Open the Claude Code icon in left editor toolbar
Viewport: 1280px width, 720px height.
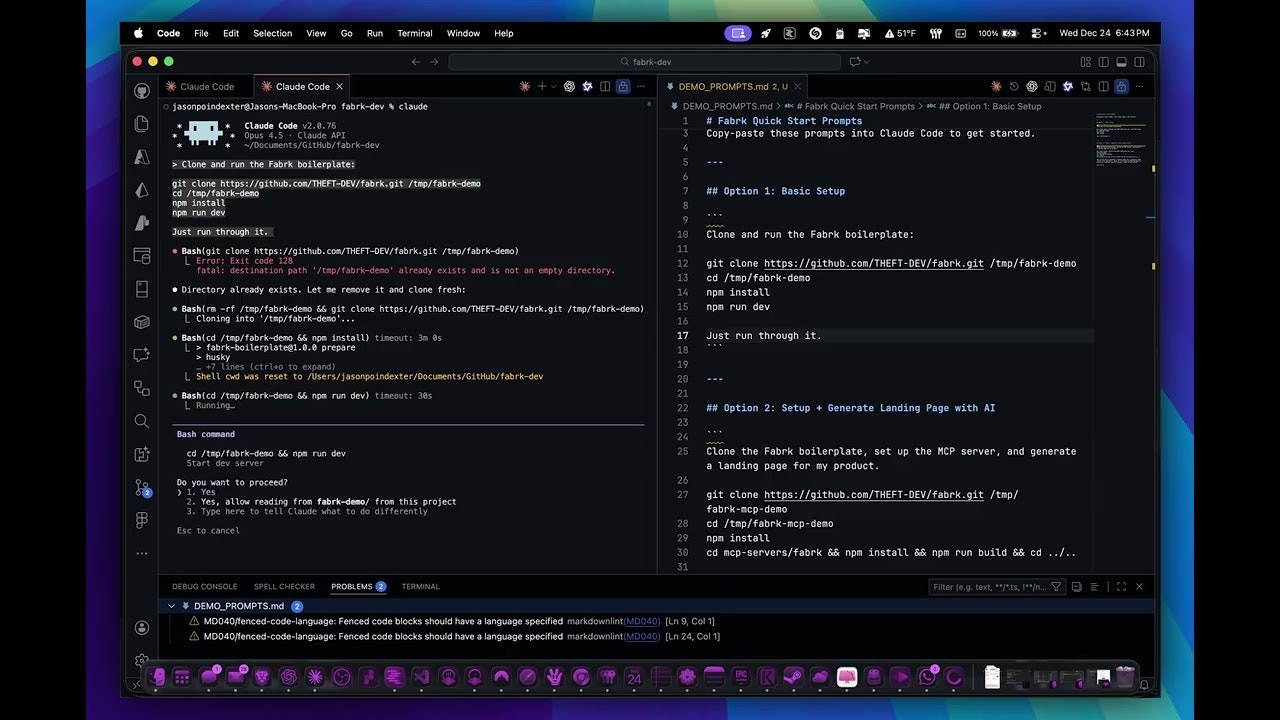tap(524, 86)
